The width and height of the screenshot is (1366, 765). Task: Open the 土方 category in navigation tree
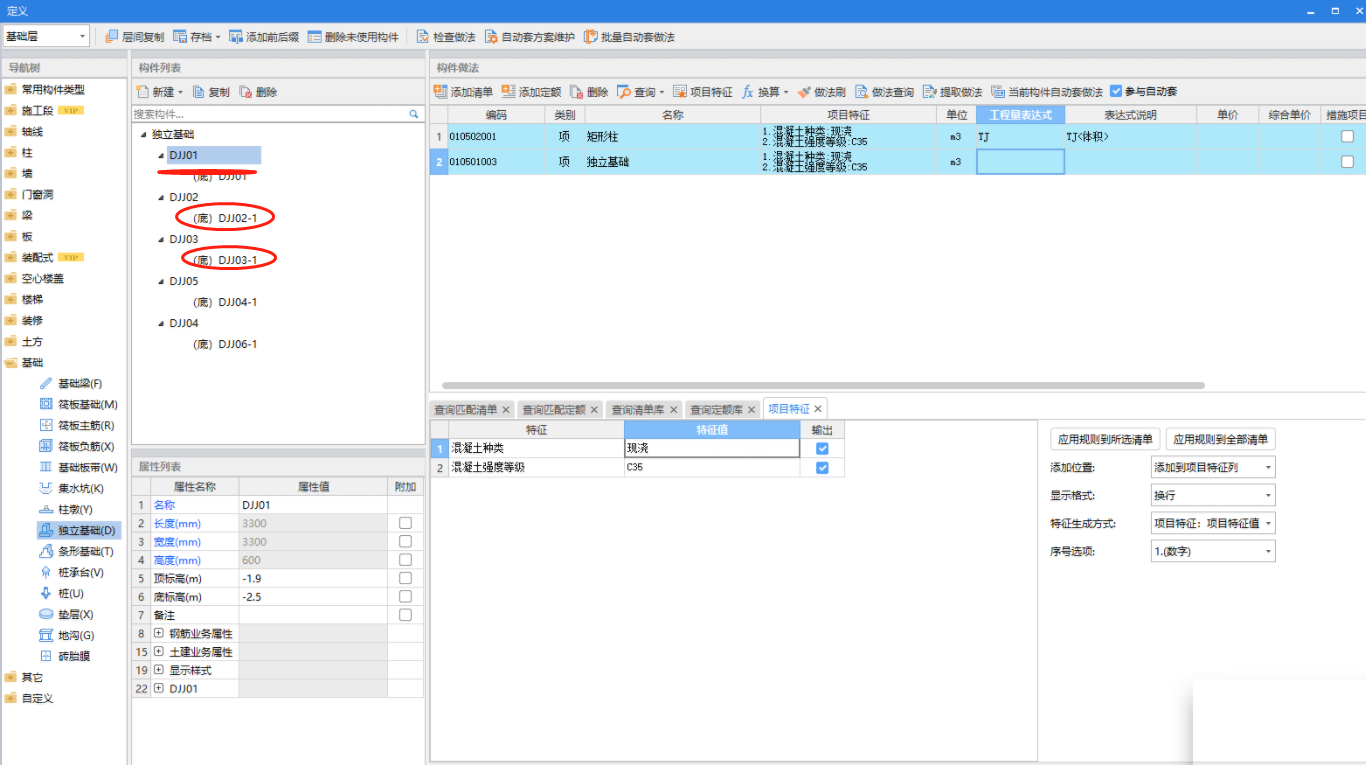pos(33,342)
